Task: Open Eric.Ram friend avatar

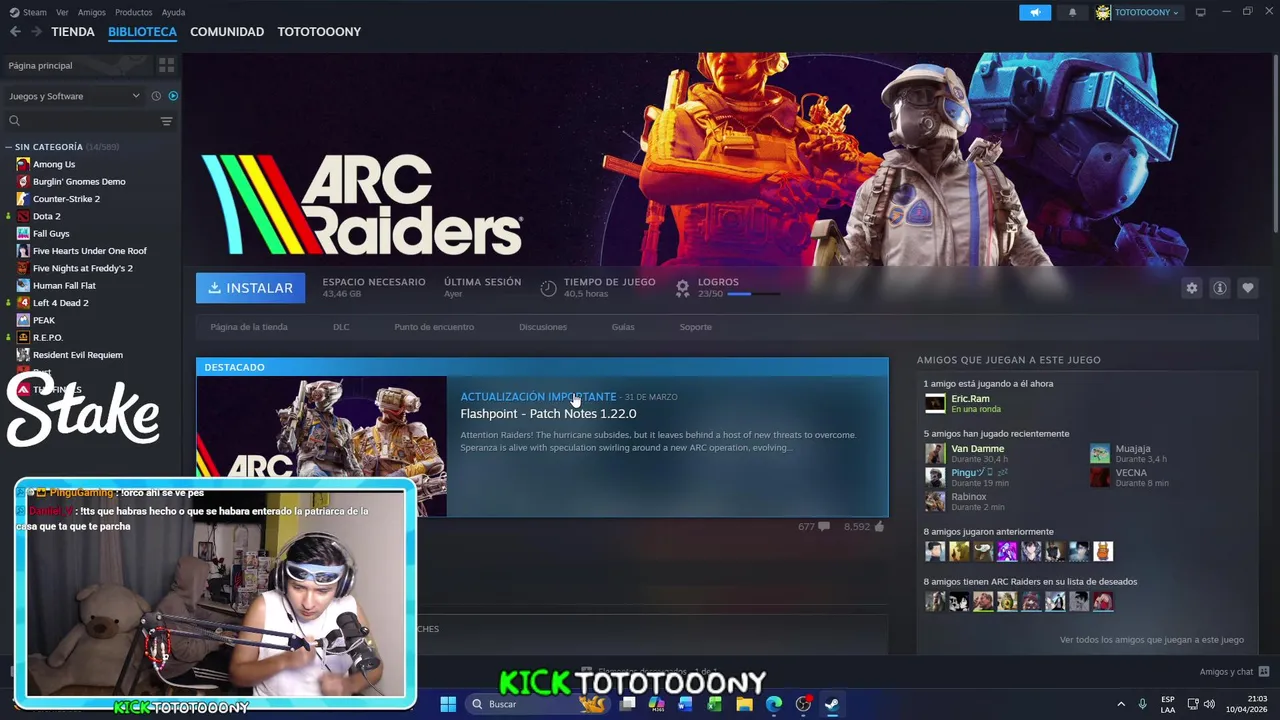Action: [934, 403]
